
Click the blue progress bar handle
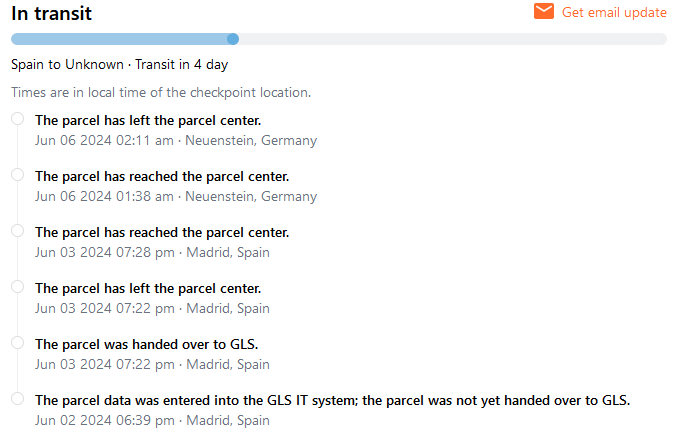(233, 39)
